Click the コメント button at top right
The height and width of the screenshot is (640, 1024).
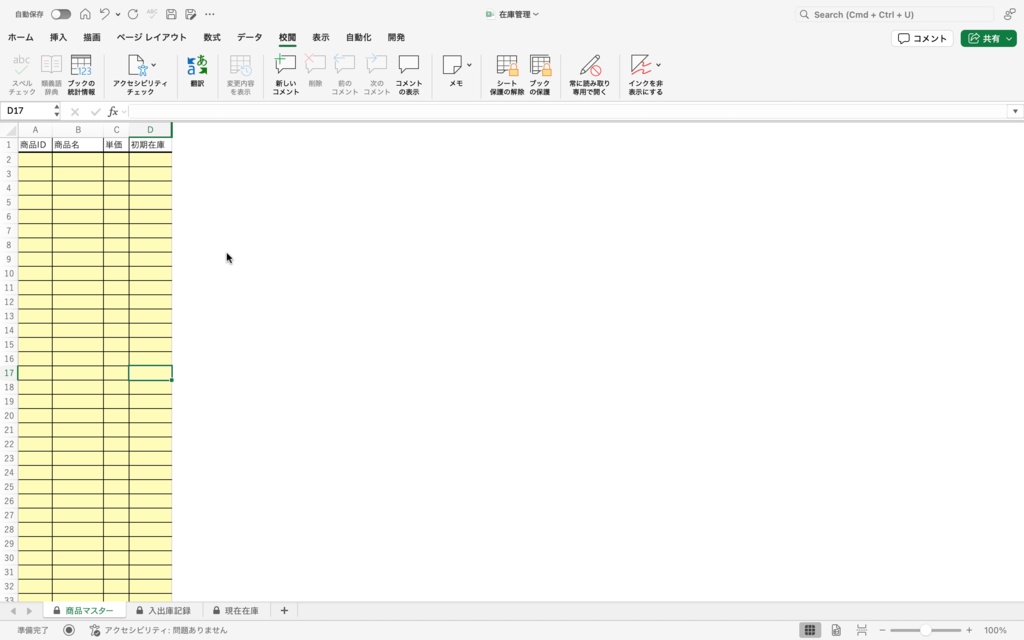pyautogui.click(x=922, y=39)
